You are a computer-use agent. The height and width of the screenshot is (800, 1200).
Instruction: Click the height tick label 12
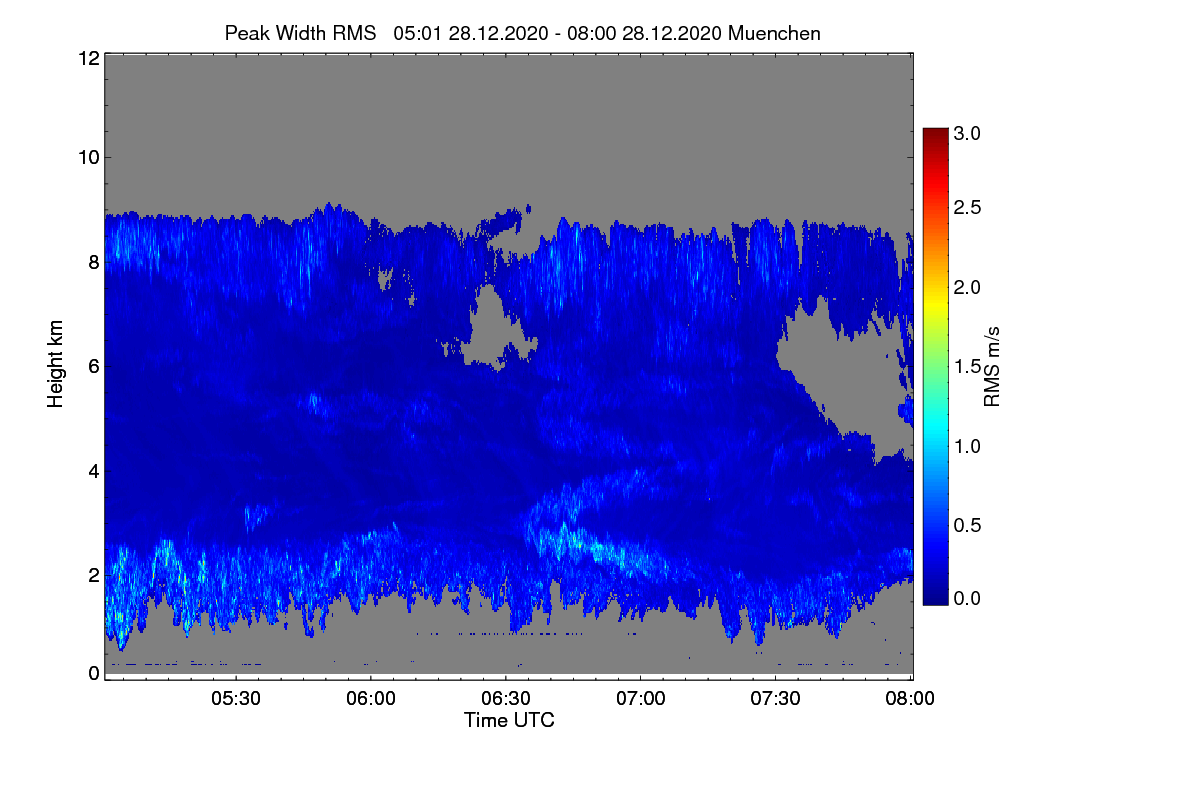(x=87, y=58)
